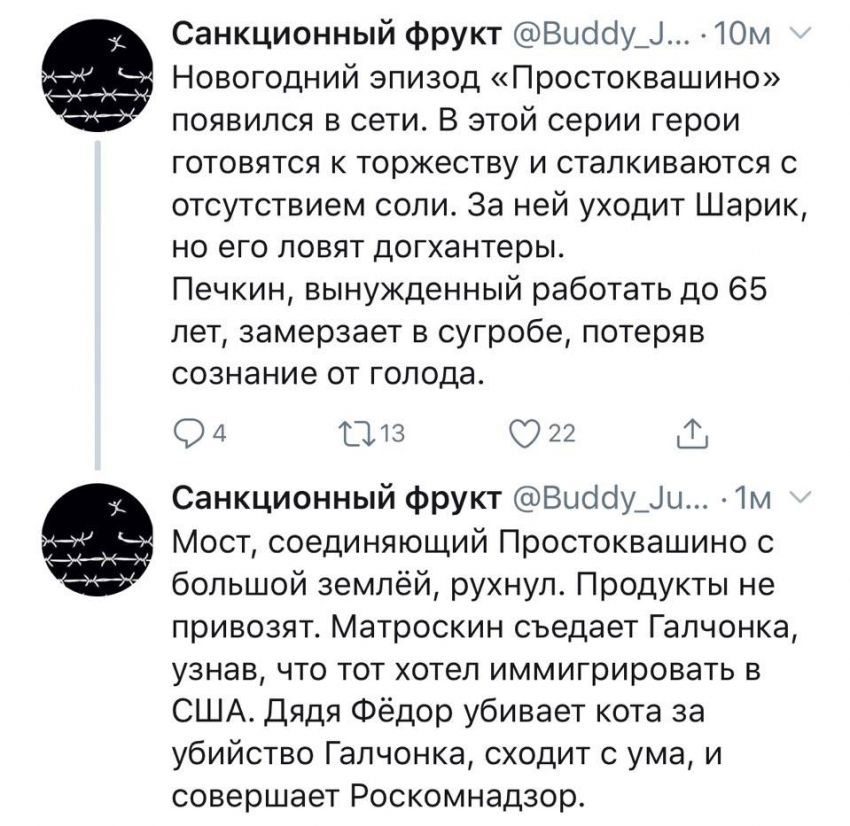Open Санкционный фрукт profile from first tweet
850x826 pixels.
click(x=337, y=35)
